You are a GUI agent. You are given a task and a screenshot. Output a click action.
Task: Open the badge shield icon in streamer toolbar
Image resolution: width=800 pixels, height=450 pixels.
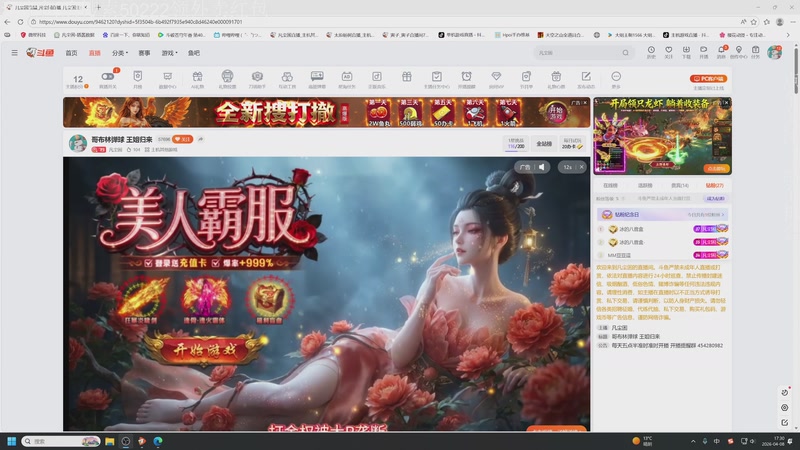point(138,77)
